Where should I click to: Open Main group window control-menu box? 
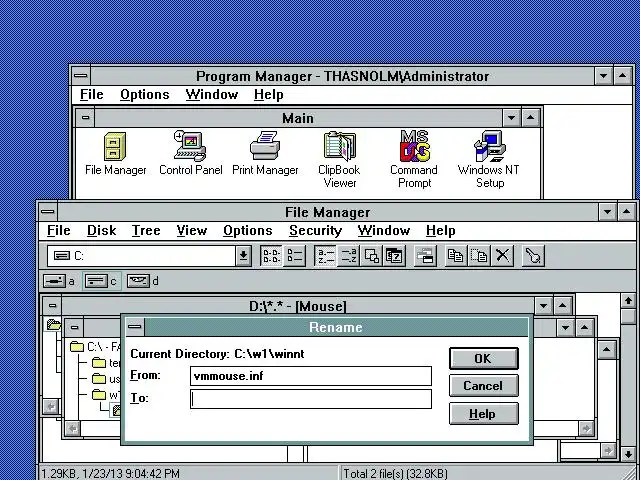(85, 118)
